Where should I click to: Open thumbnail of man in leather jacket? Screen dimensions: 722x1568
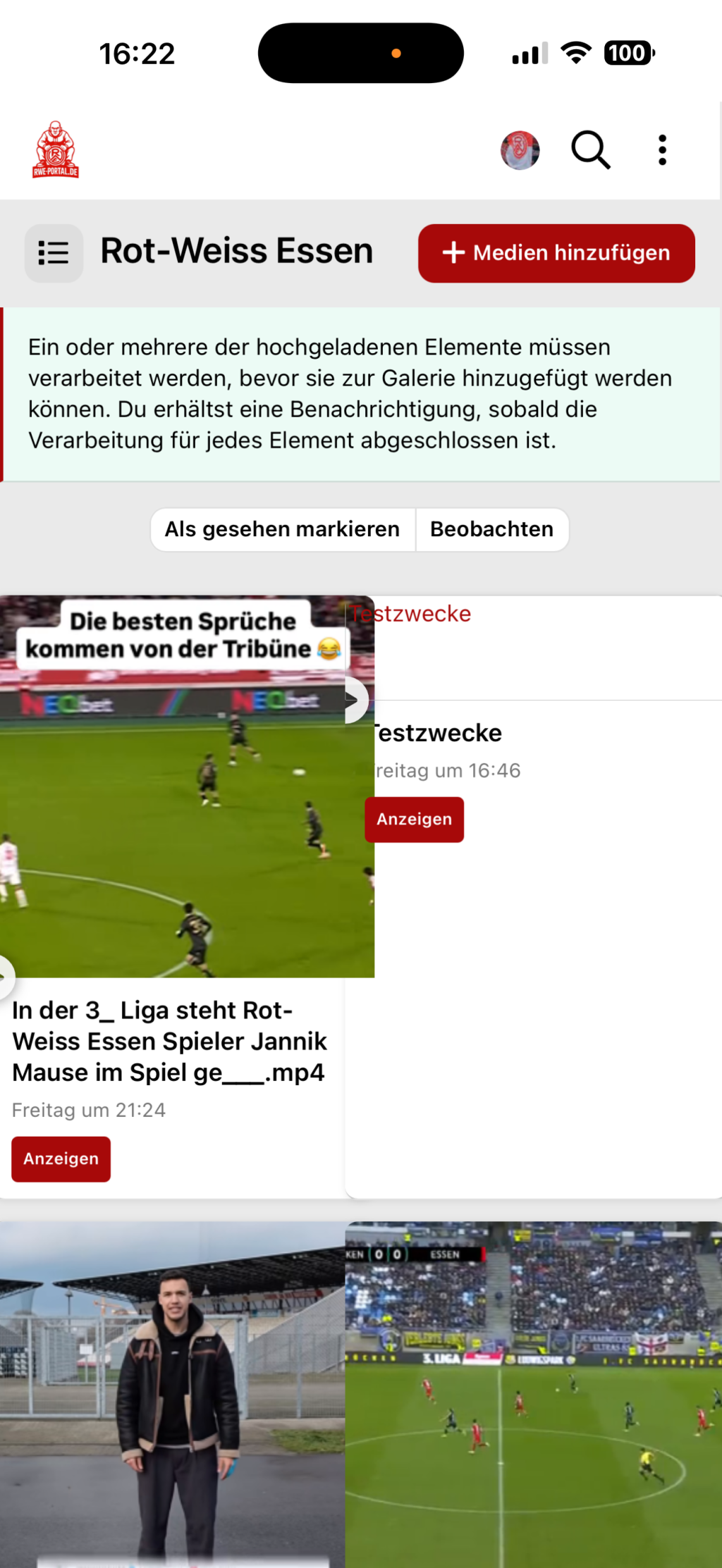(172, 1394)
